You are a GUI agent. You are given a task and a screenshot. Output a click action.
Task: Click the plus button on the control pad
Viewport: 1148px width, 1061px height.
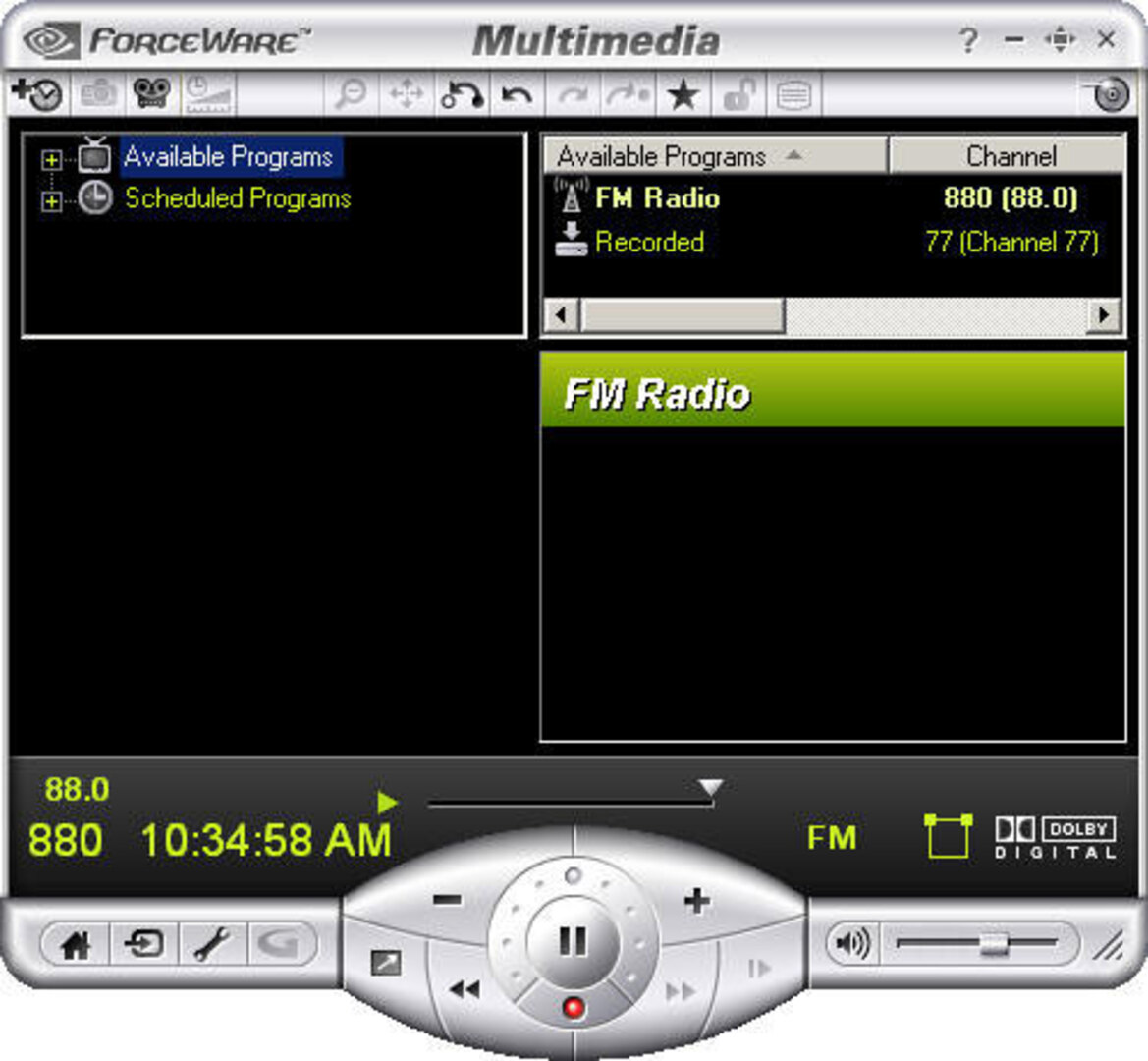tap(696, 901)
